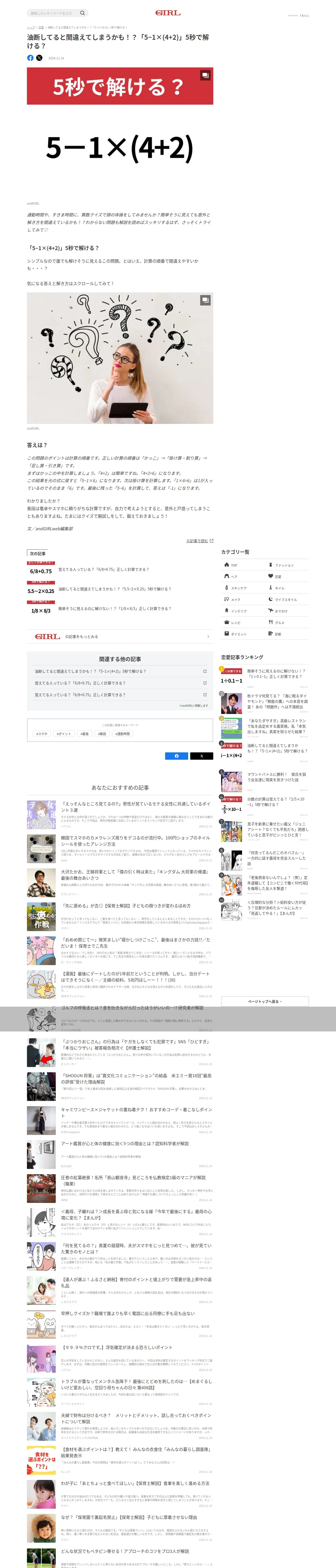This screenshot has width=336, height=1568.
Task: Share article via Facebook icon under title
Action: [31, 58]
